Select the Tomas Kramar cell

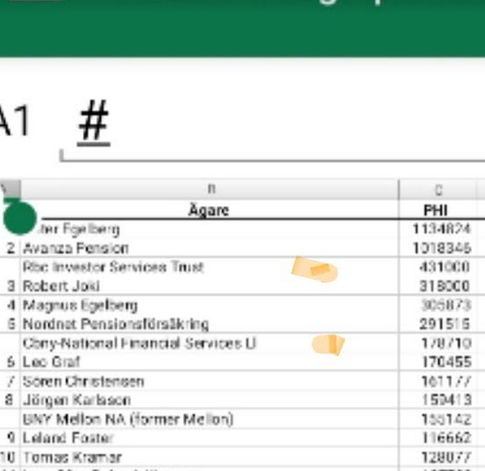(210, 457)
